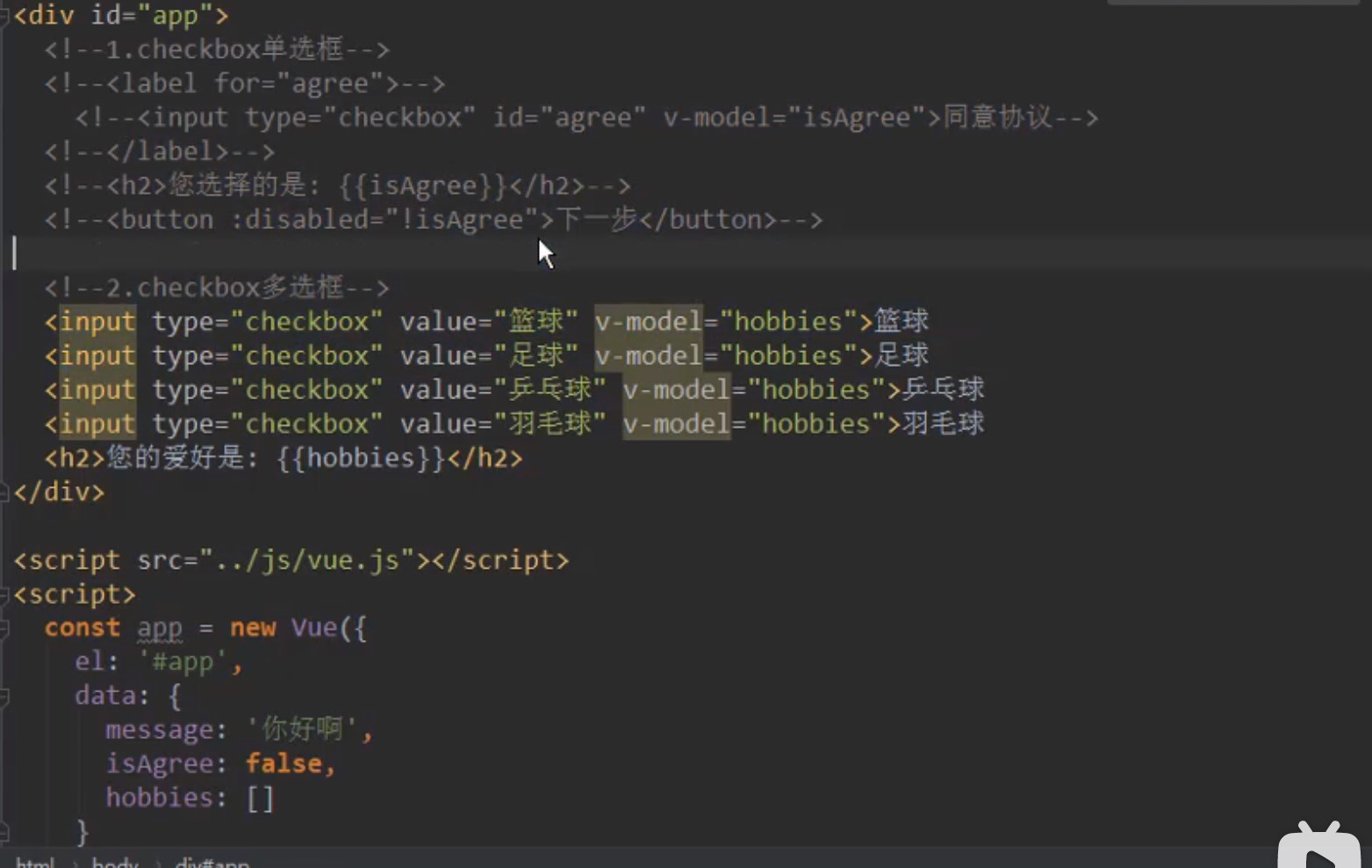This screenshot has width=1372, height=868.
Task: Click commented v-model="isAgree" attribute
Action: tap(794, 118)
